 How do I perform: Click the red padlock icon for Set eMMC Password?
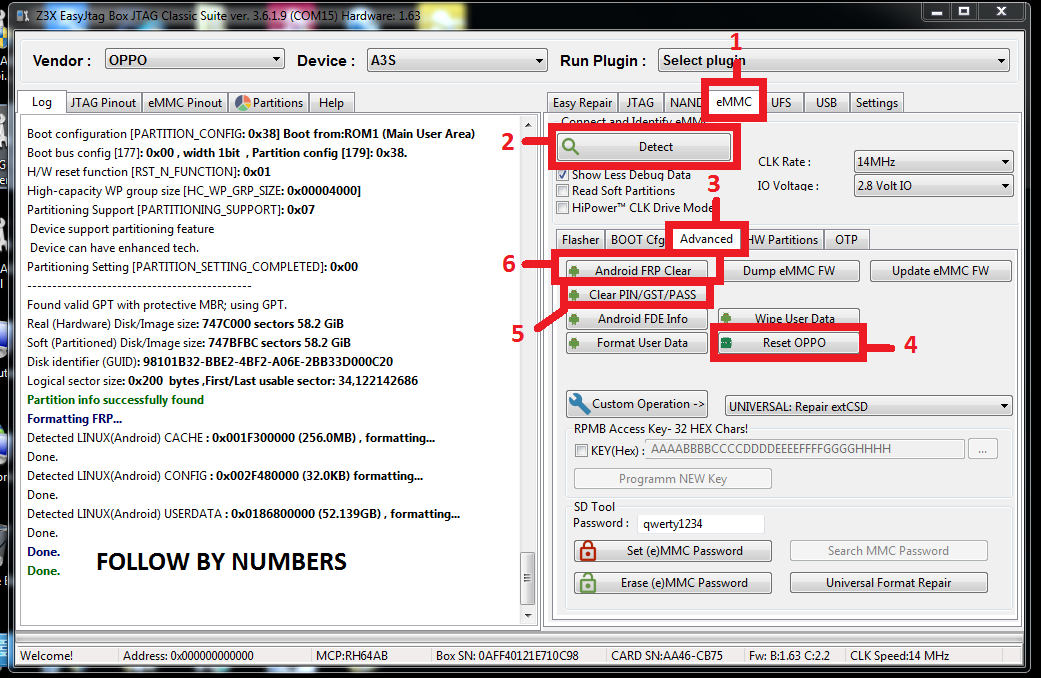[x=588, y=551]
